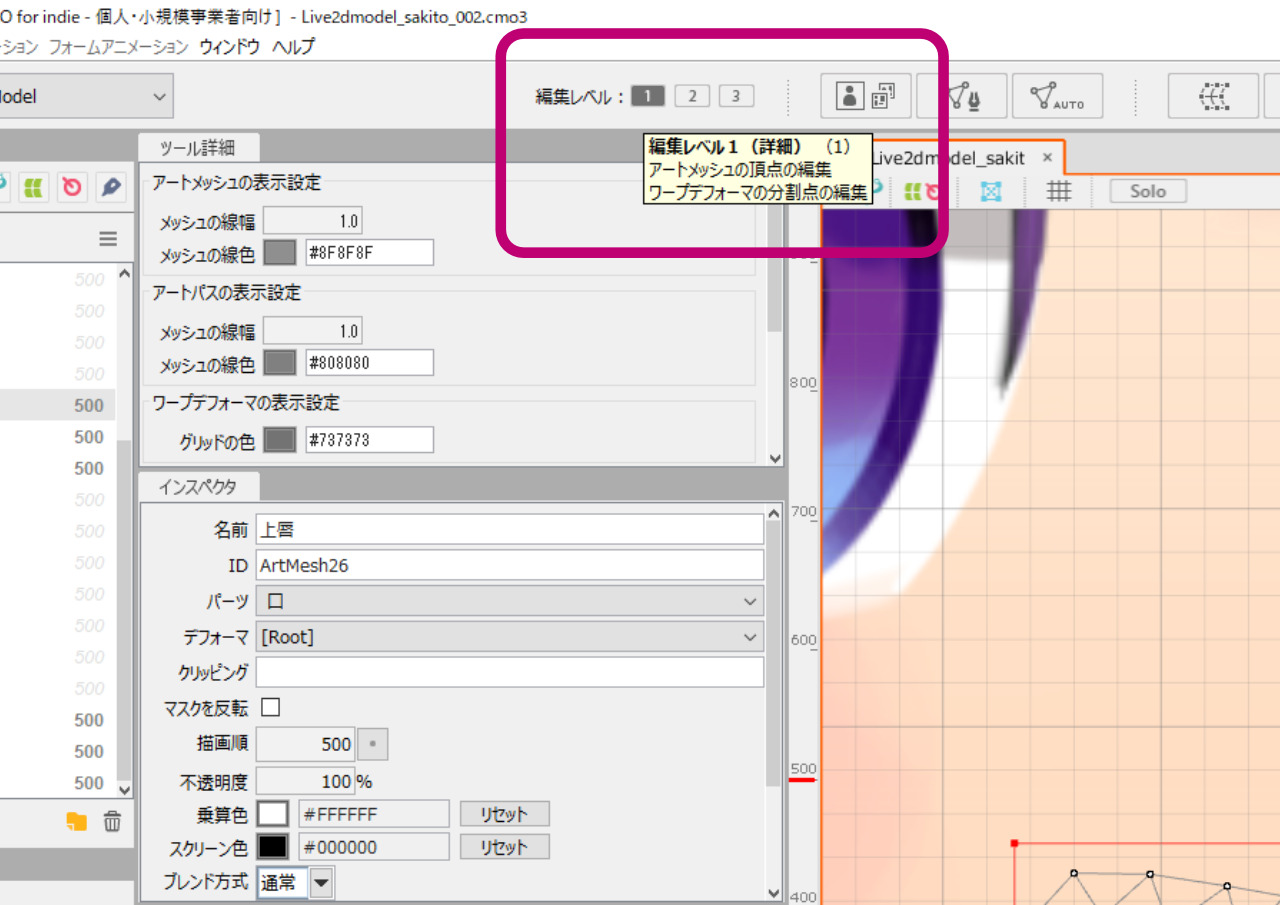
Task: Toggle the grid display icon in canvas toolbar
Action: (x=1059, y=191)
